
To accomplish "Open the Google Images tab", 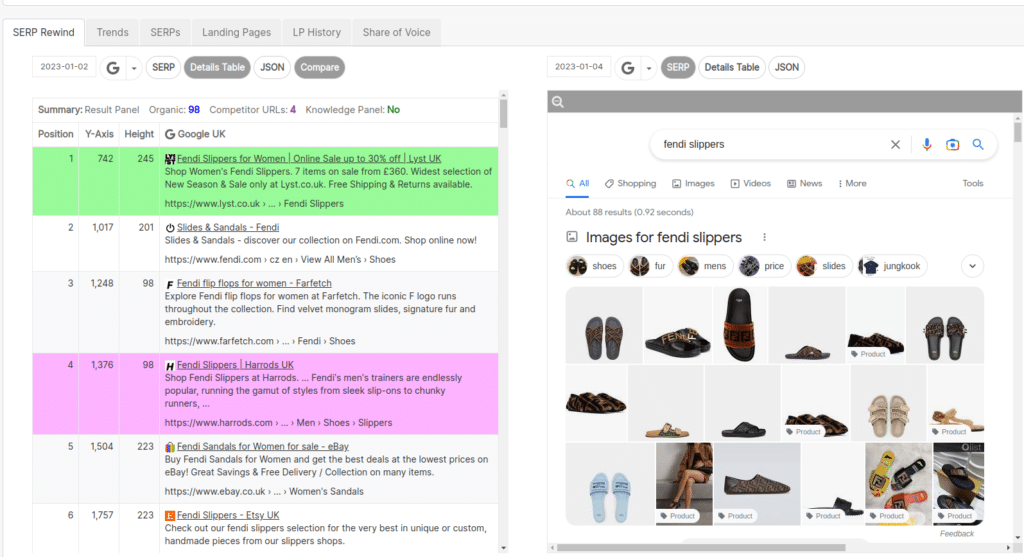I will pos(694,183).
